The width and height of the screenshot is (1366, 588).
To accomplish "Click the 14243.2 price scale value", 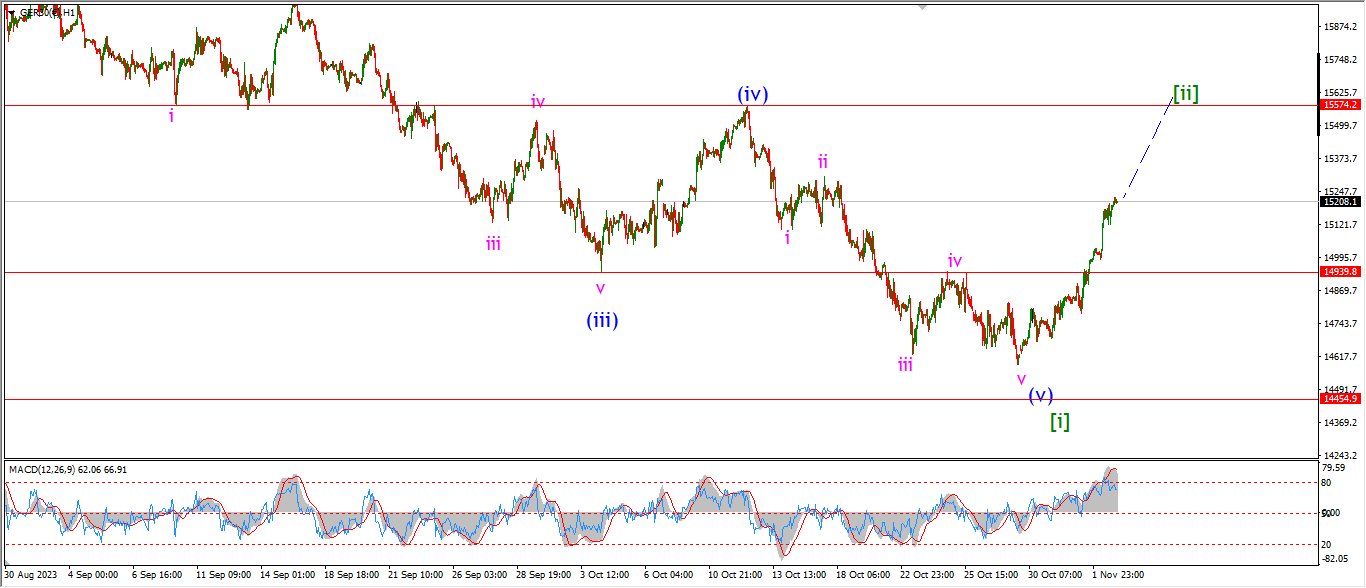I will coord(1340,455).
